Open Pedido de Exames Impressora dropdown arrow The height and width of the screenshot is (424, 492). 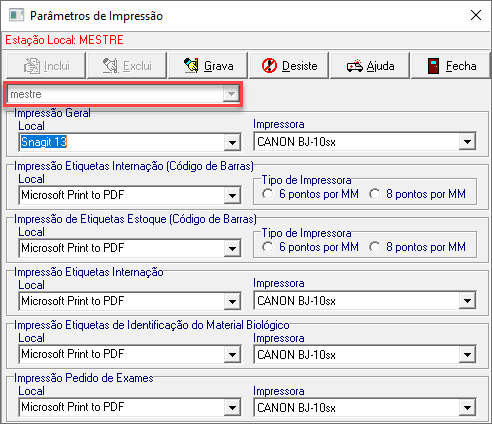(467, 408)
